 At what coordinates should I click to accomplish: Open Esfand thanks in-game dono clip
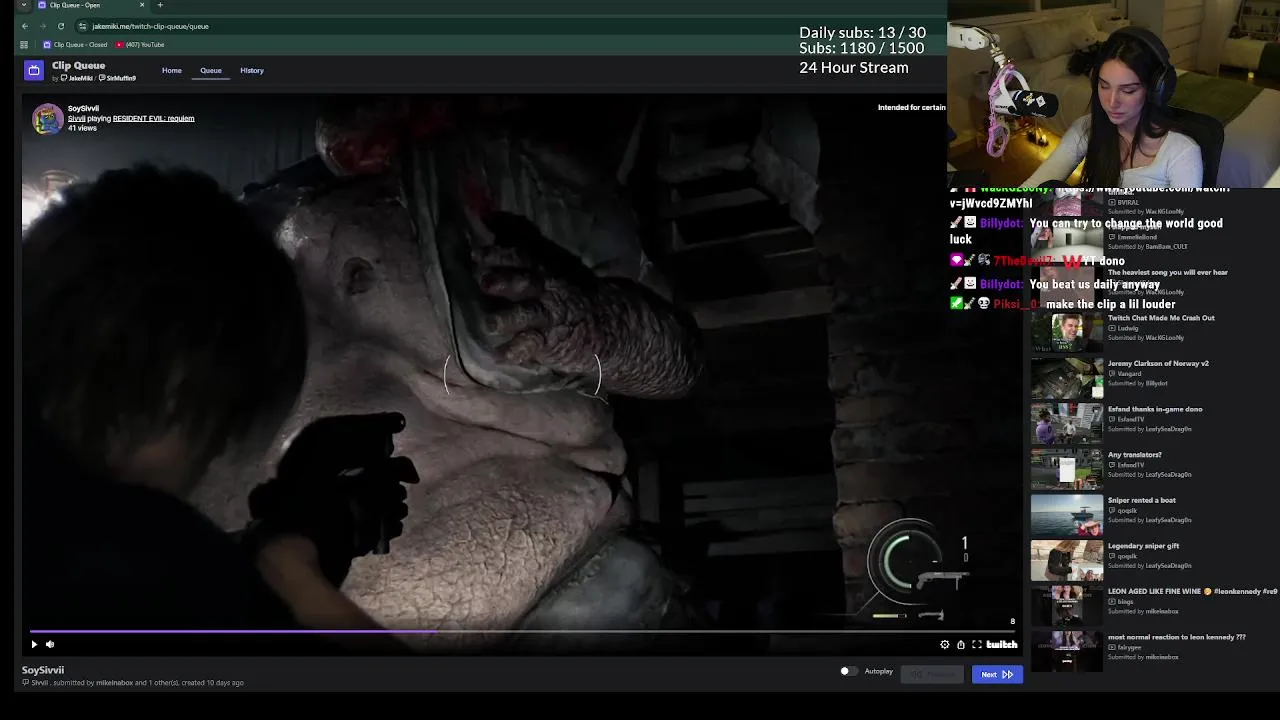[1155, 409]
